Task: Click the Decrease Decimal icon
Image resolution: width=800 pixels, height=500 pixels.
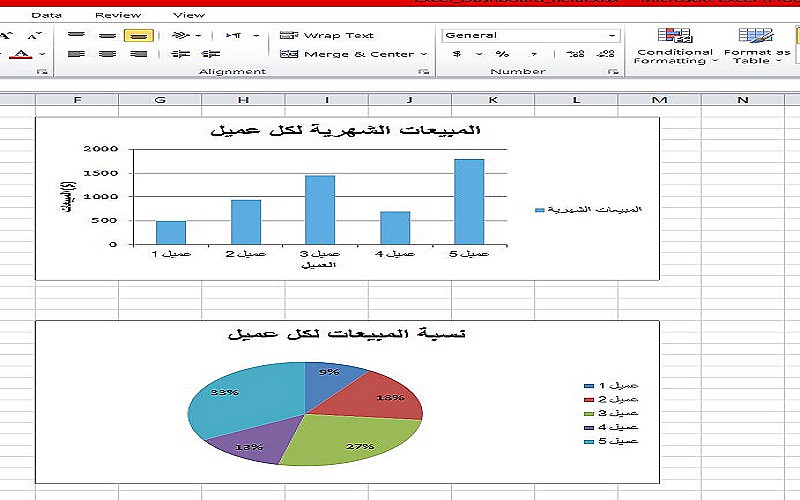Action: [x=606, y=54]
